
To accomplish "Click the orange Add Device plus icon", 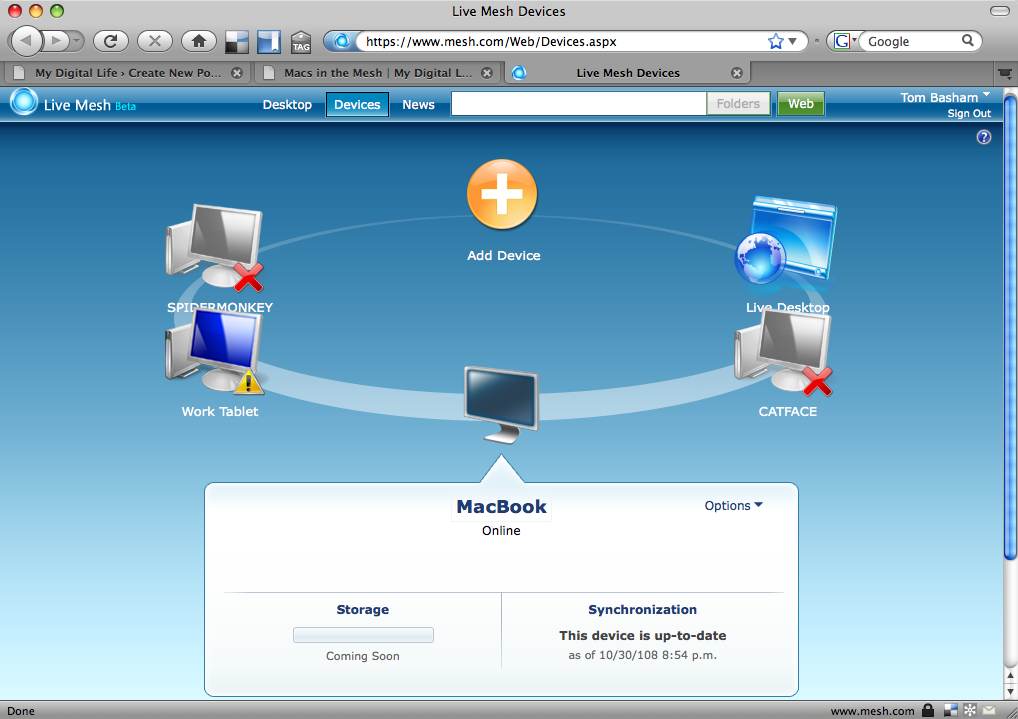I will coord(502,194).
